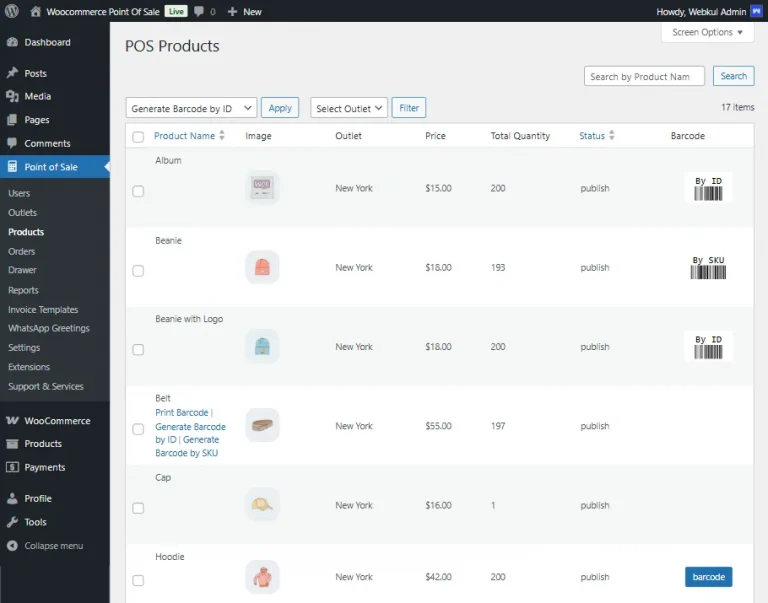Open Orders in Point of Sale menu
This screenshot has height=603, width=768.
pos(22,251)
